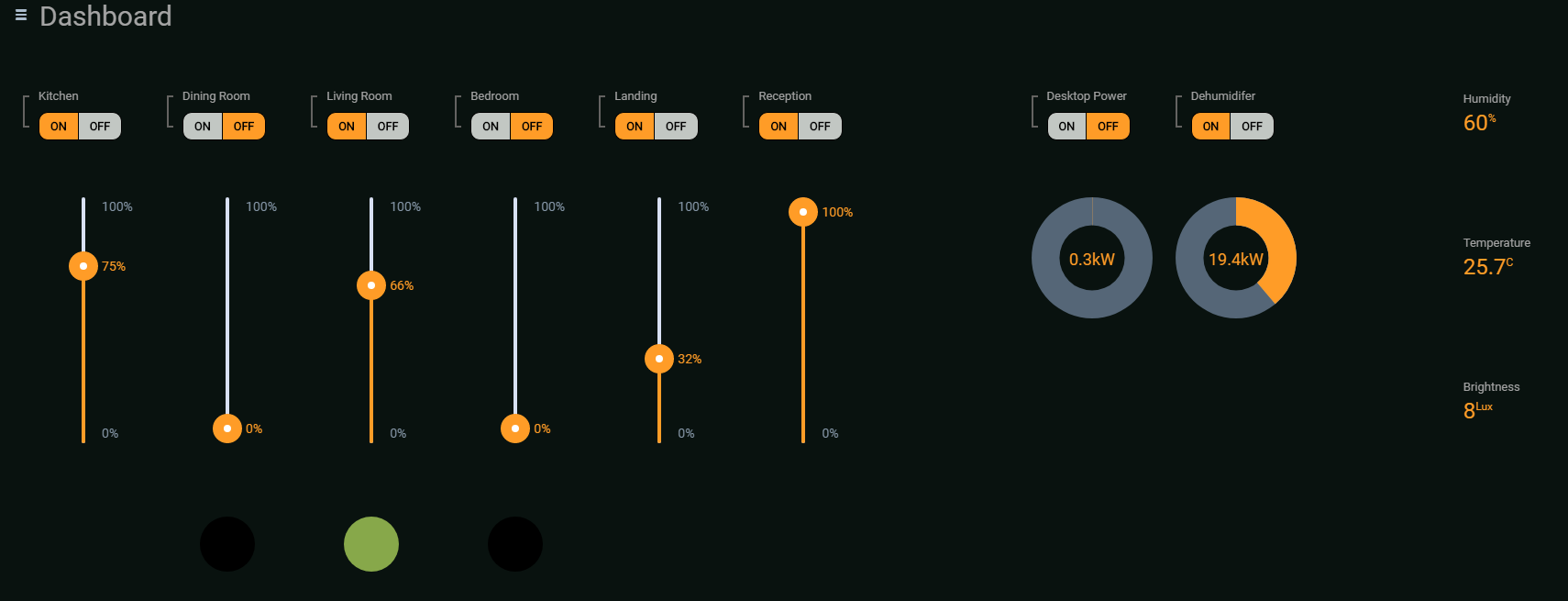Viewport: 1568px width, 601px height.
Task: Click the green Living Room color circle
Action: [371, 544]
